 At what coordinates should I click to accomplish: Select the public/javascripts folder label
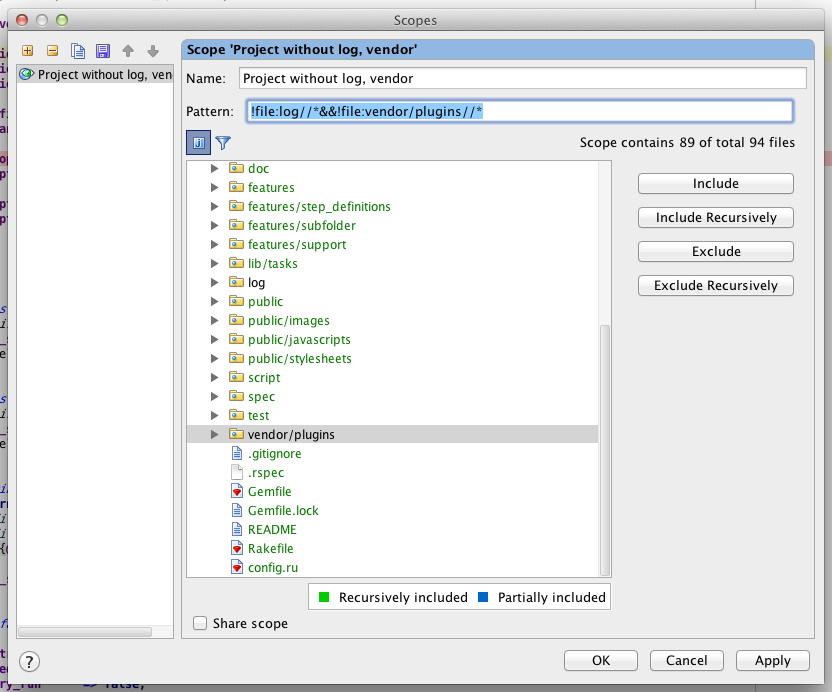[299, 340]
